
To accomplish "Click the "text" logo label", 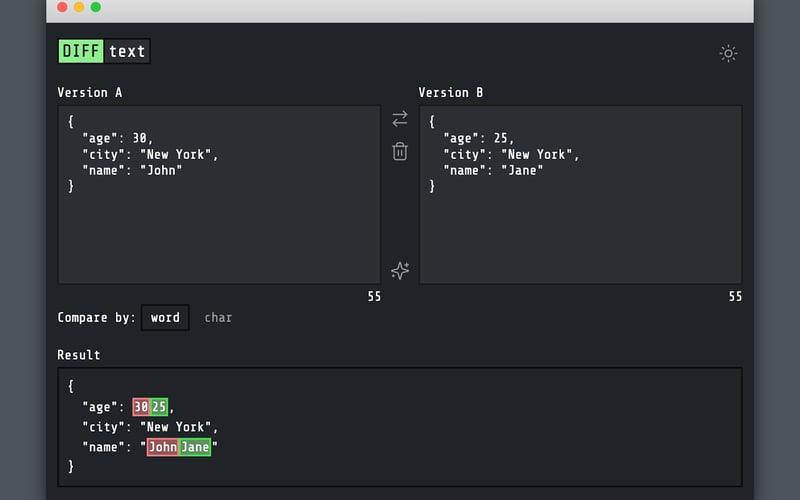I will point(127,51).
